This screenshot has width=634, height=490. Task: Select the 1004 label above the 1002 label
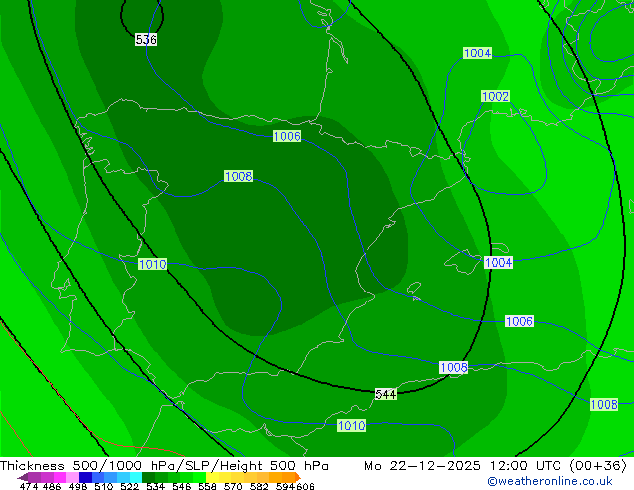click(478, 53)
